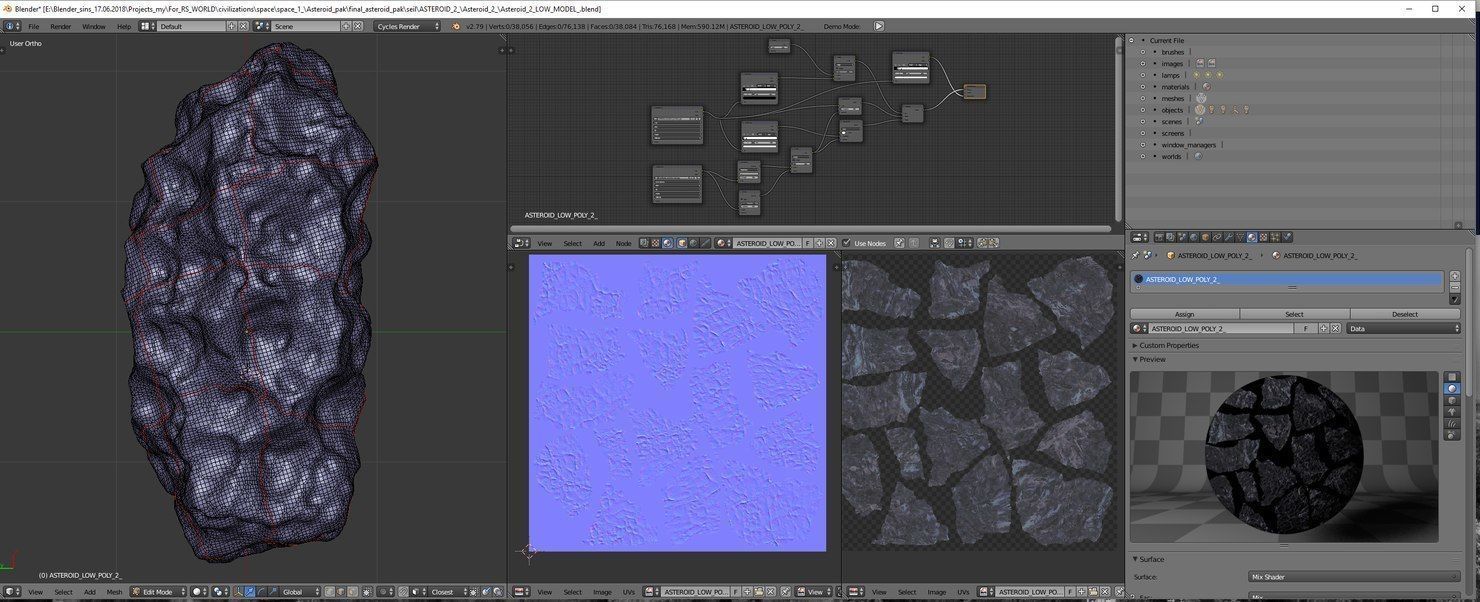Select the large sphere with sky preview
Screen dimensions: 1480x602
coord(1452,435)
